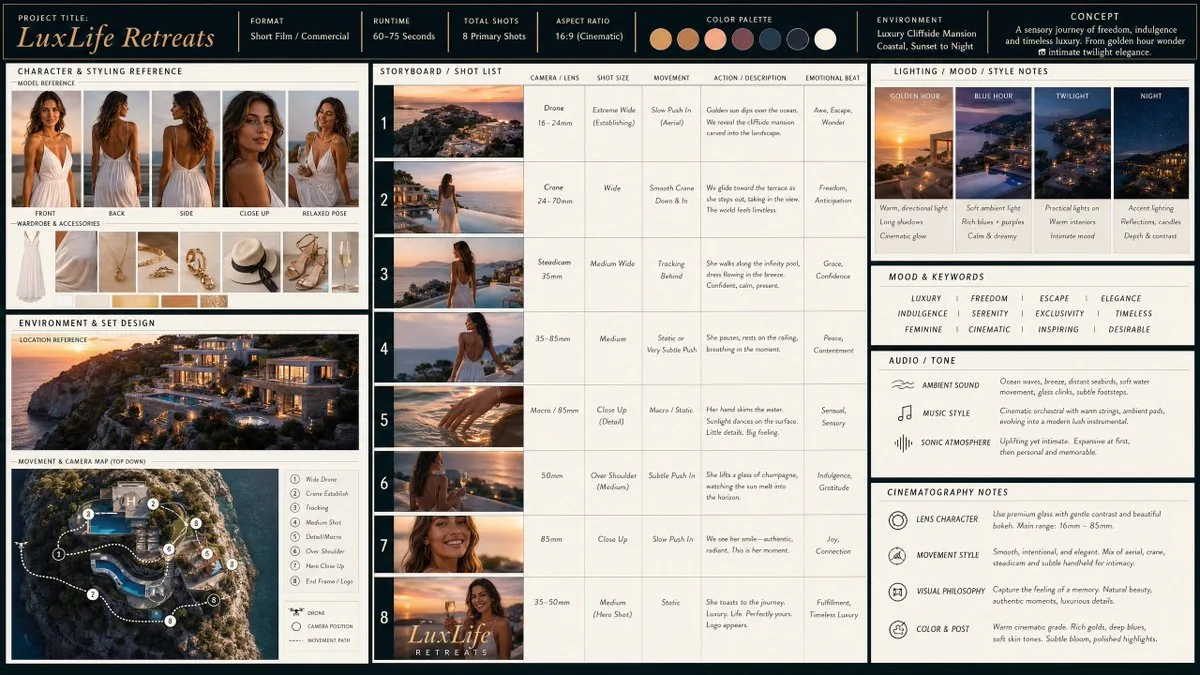
Task: Click 'Detail/Macro' in the map legend
Action: click(x=324, y=537)
